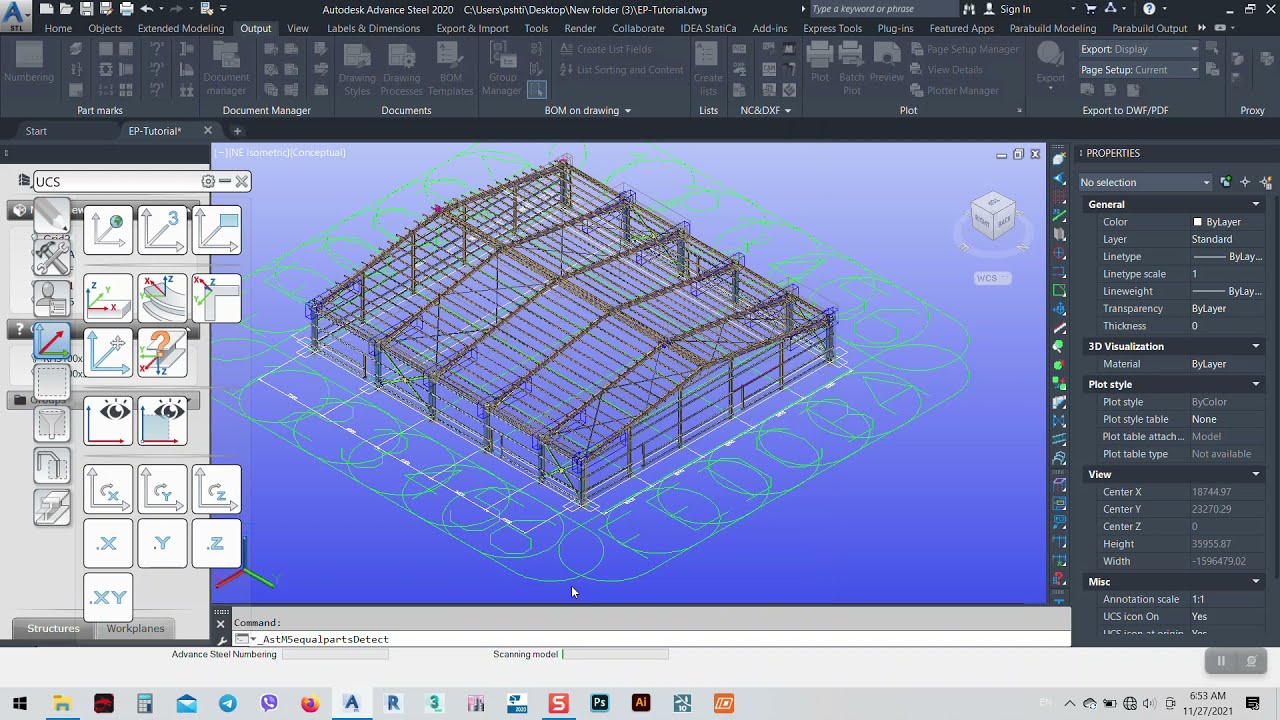Click the .XY point filter button
1280x720 pixels.
(x=108, y=598)
